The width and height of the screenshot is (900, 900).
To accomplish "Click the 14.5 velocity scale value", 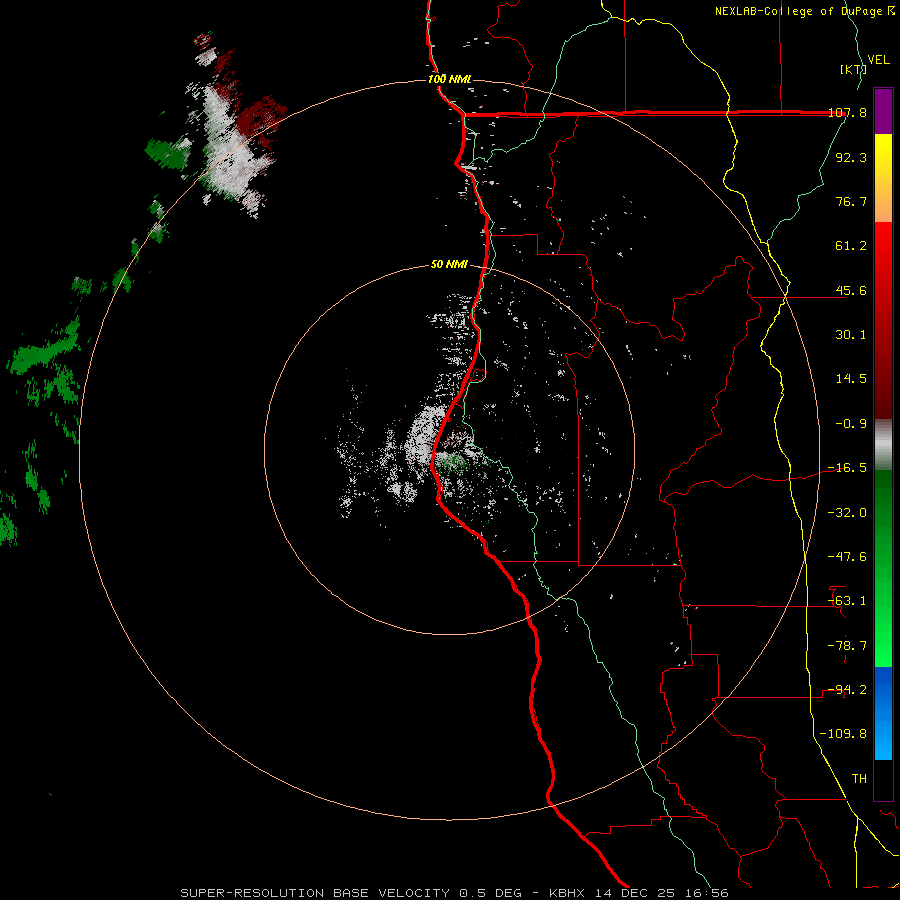I will click(x=851, y=379).
